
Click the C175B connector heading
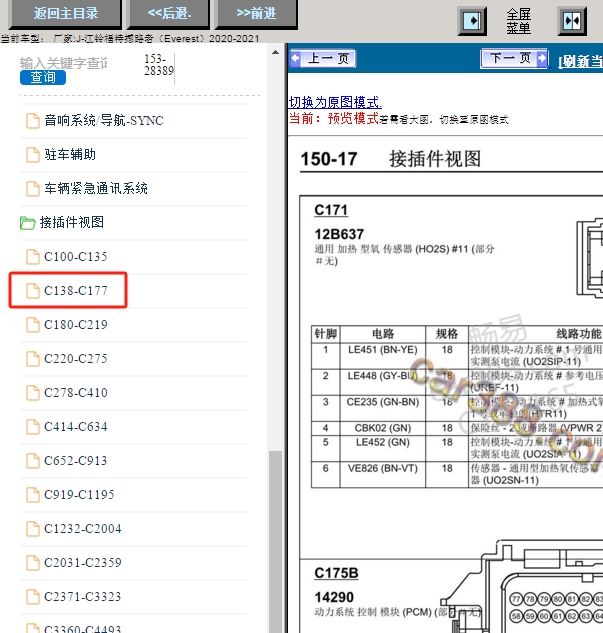[336, 573]
